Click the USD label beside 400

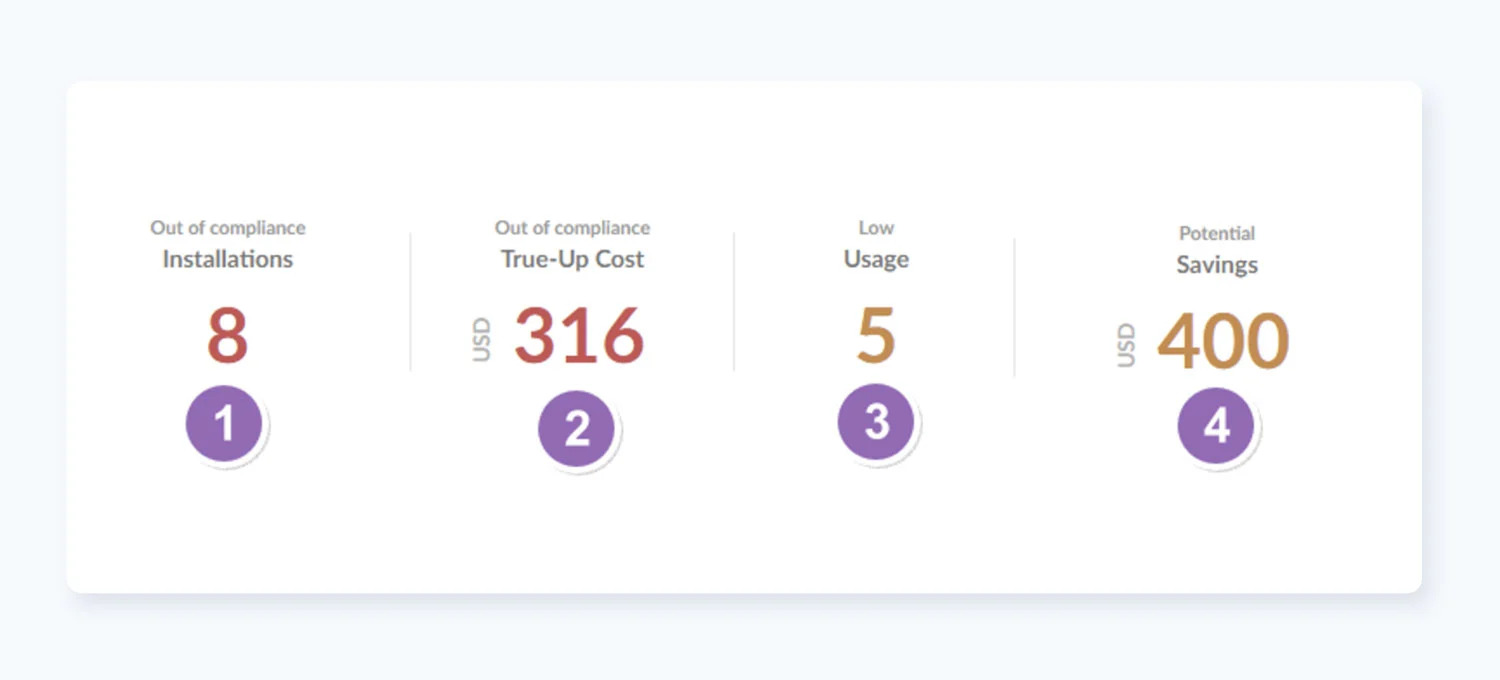[1127, 345]
